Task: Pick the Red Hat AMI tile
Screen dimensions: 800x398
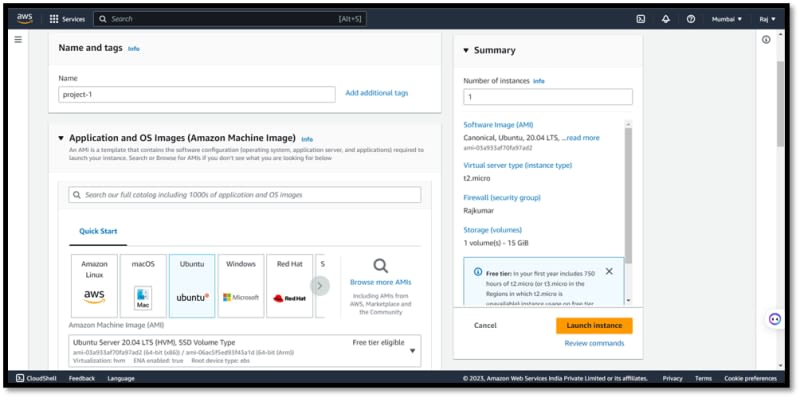Action: 289,286
